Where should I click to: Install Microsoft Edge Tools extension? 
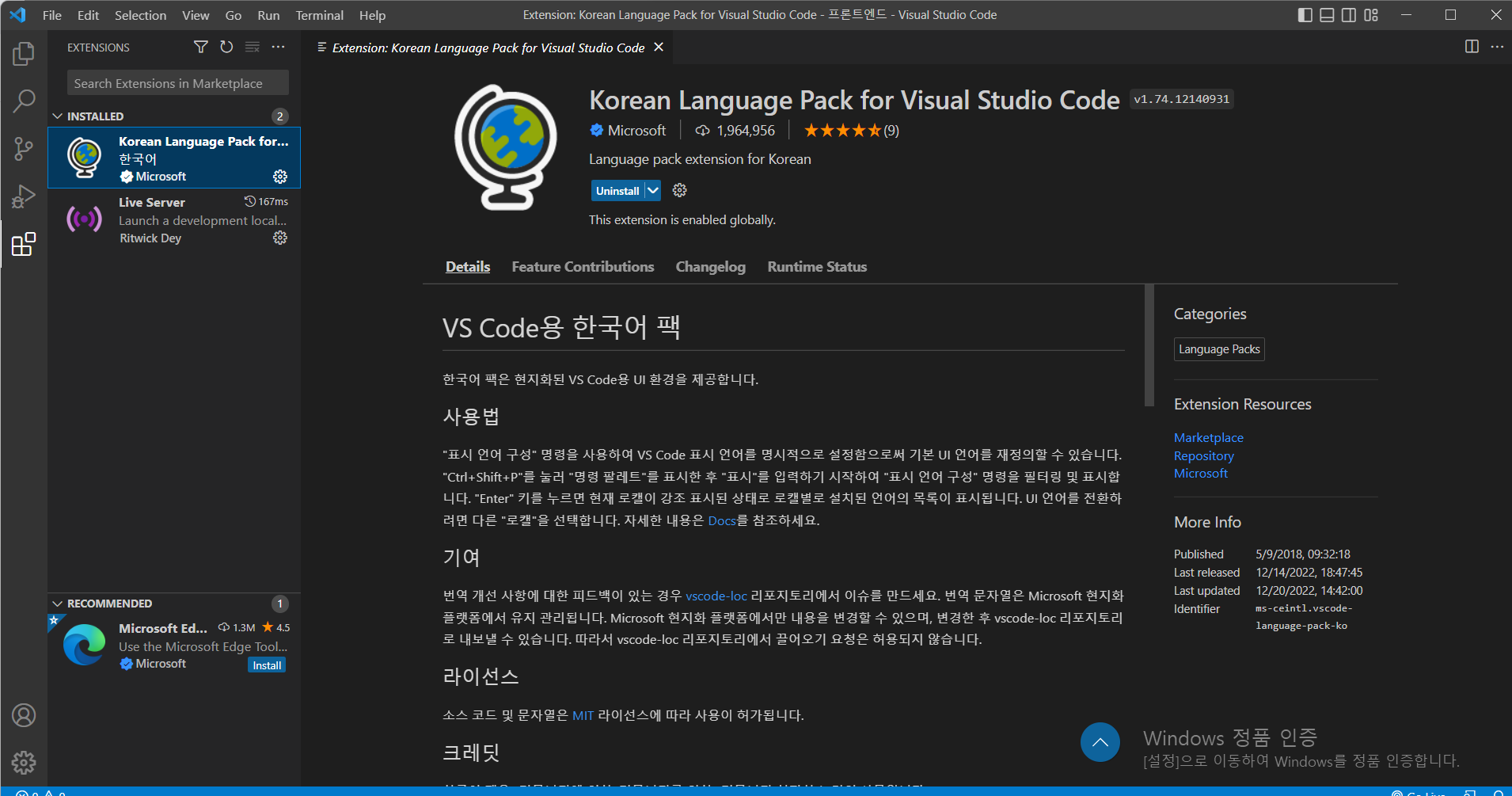point(267,665)
